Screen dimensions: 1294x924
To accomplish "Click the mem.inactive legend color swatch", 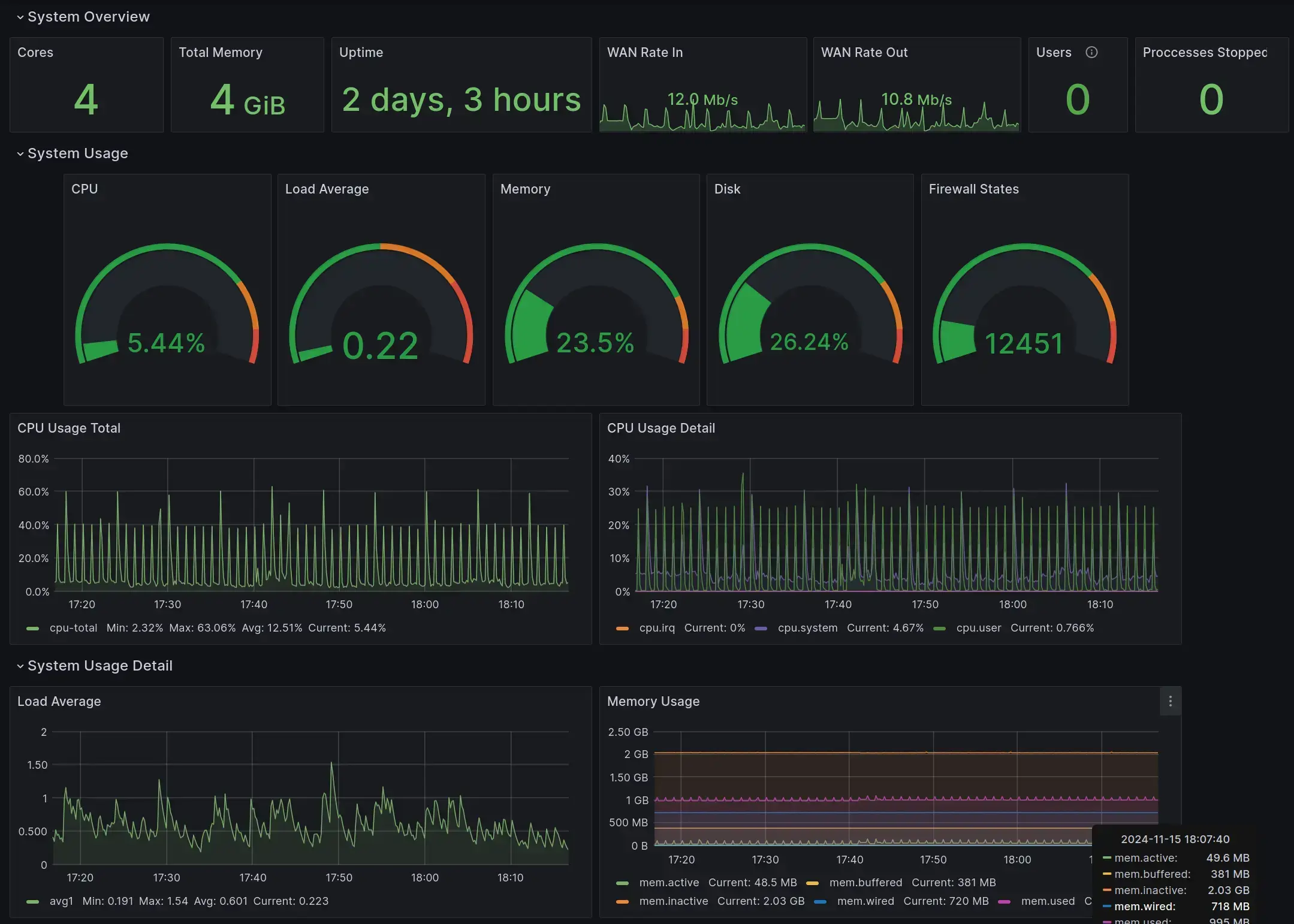I will coord(623,901).
